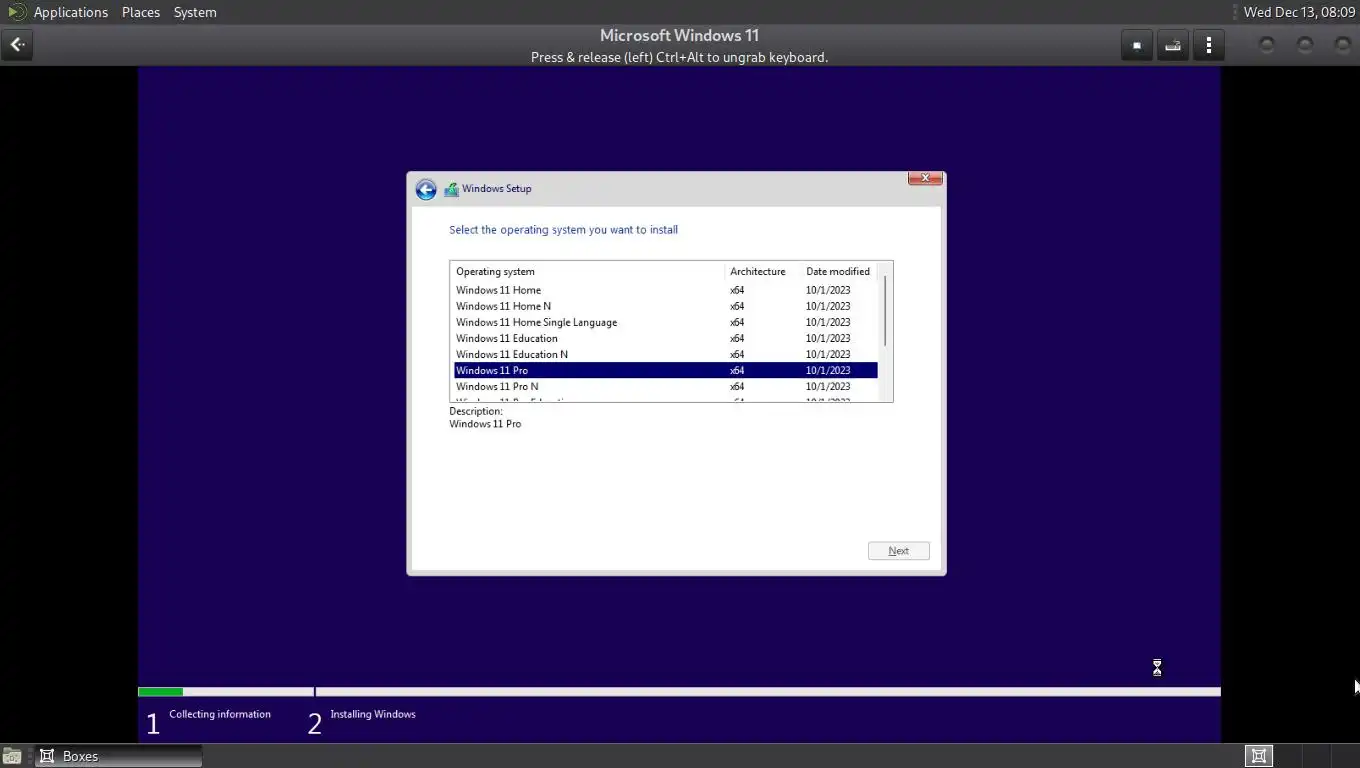This screenshot has width=1360, height=768.
Task: Open the System menu
Action: pyautogui.click(x=195, y=12)
